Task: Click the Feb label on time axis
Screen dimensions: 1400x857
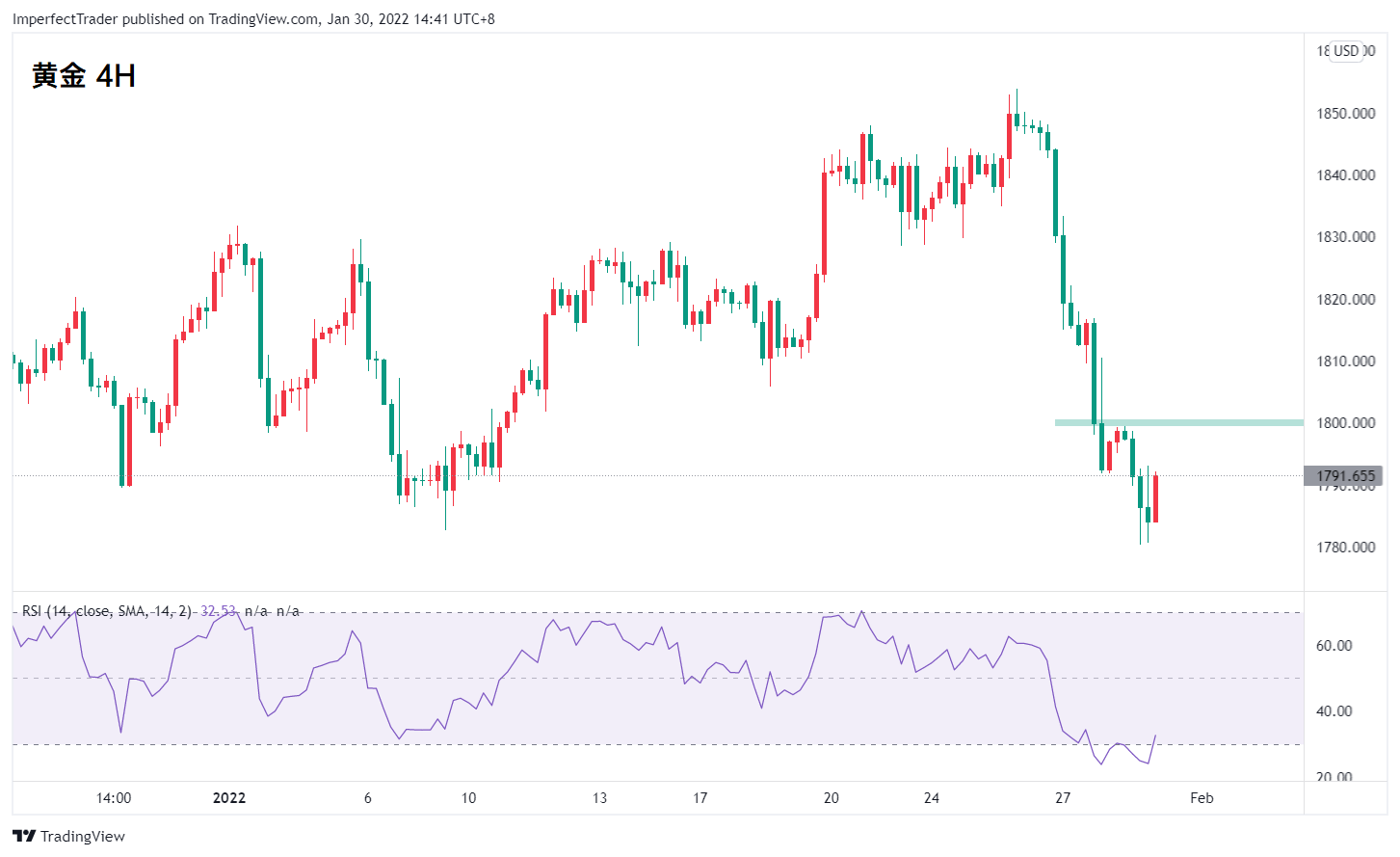Action: [x=1202, y=797]
